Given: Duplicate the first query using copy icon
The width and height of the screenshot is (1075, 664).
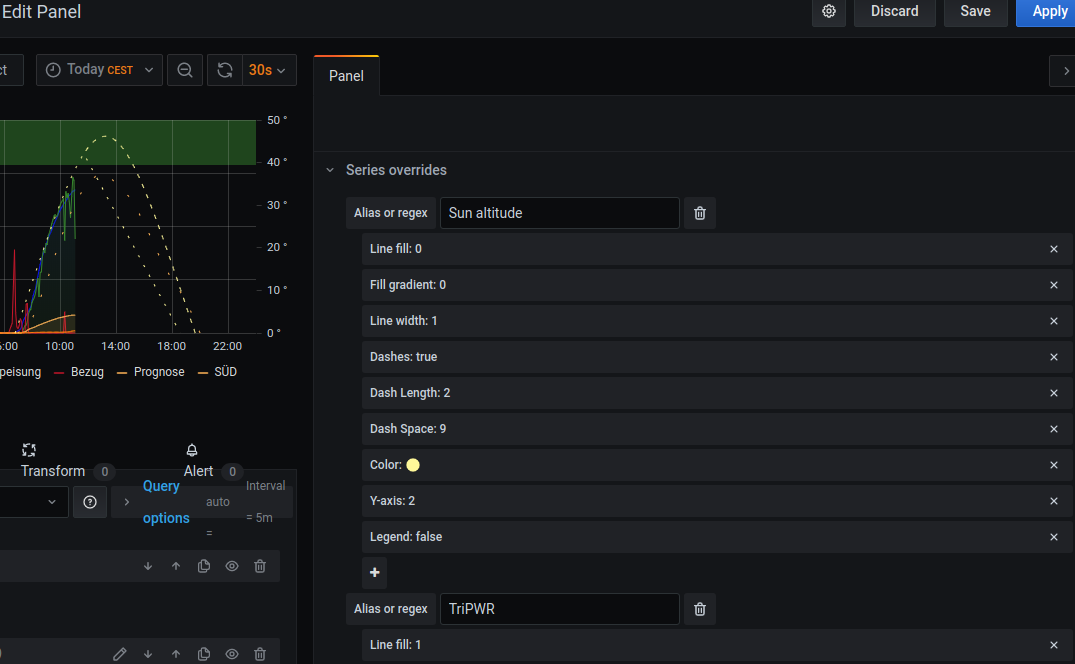Looking at the screenshot, I should 204,566.
